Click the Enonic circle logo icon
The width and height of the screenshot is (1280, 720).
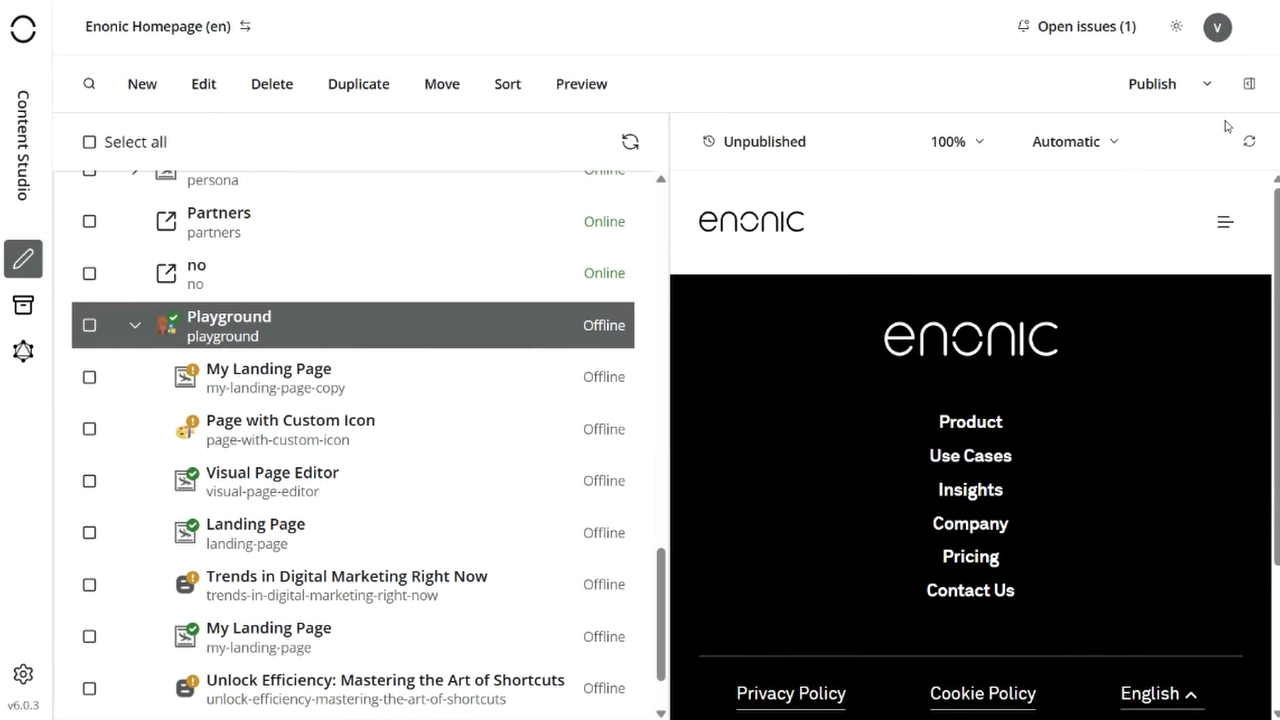(23, 29)
